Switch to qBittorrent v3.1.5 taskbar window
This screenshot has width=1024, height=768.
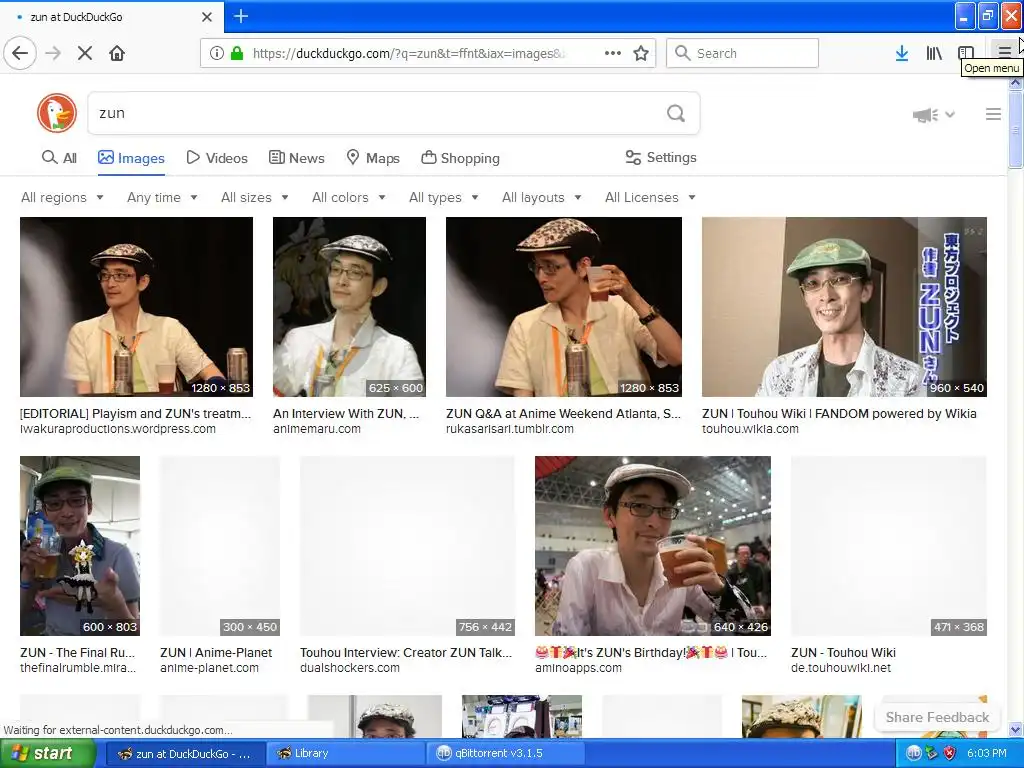point(505,753)
